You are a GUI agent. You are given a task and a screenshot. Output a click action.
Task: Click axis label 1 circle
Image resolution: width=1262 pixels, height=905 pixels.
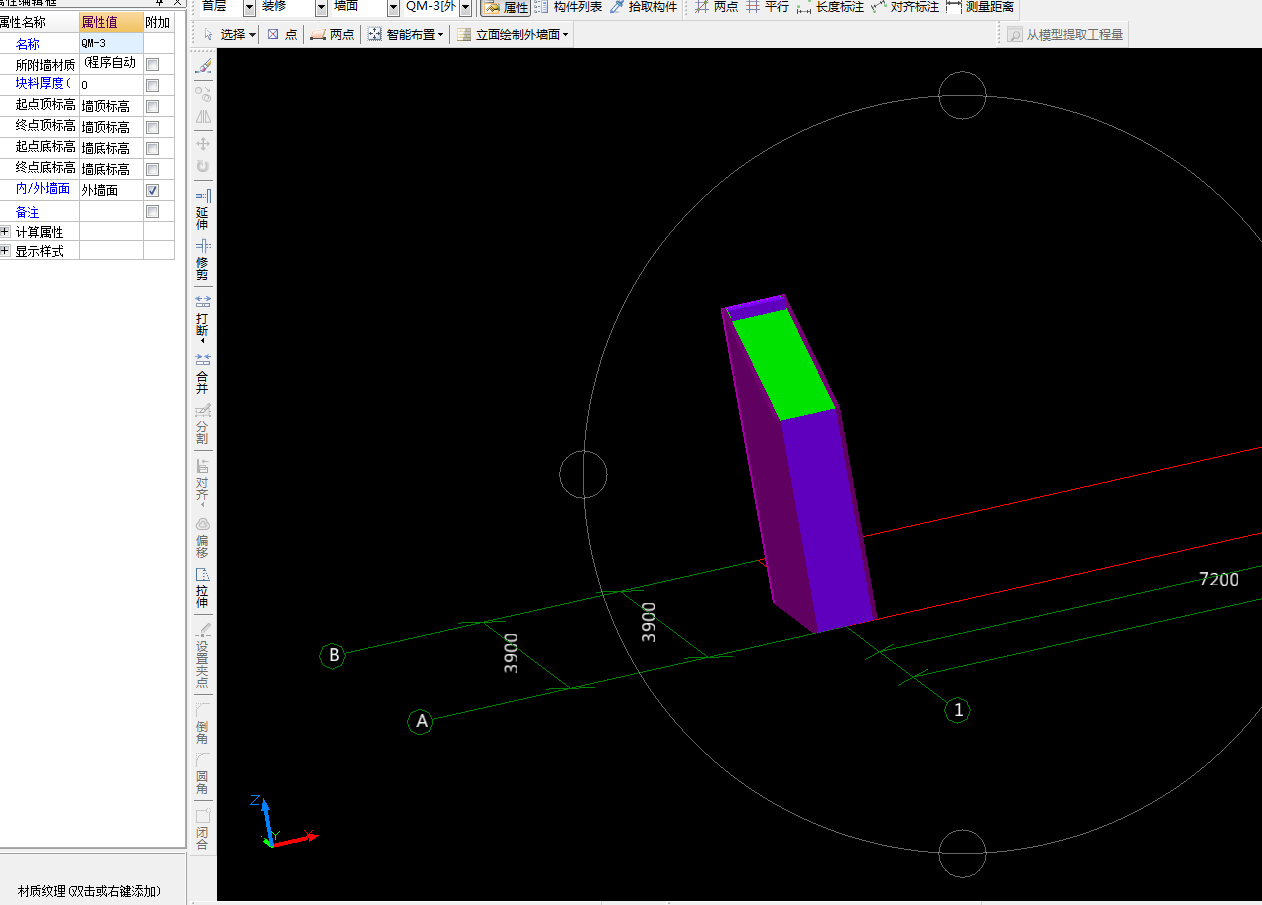(959, 710)
